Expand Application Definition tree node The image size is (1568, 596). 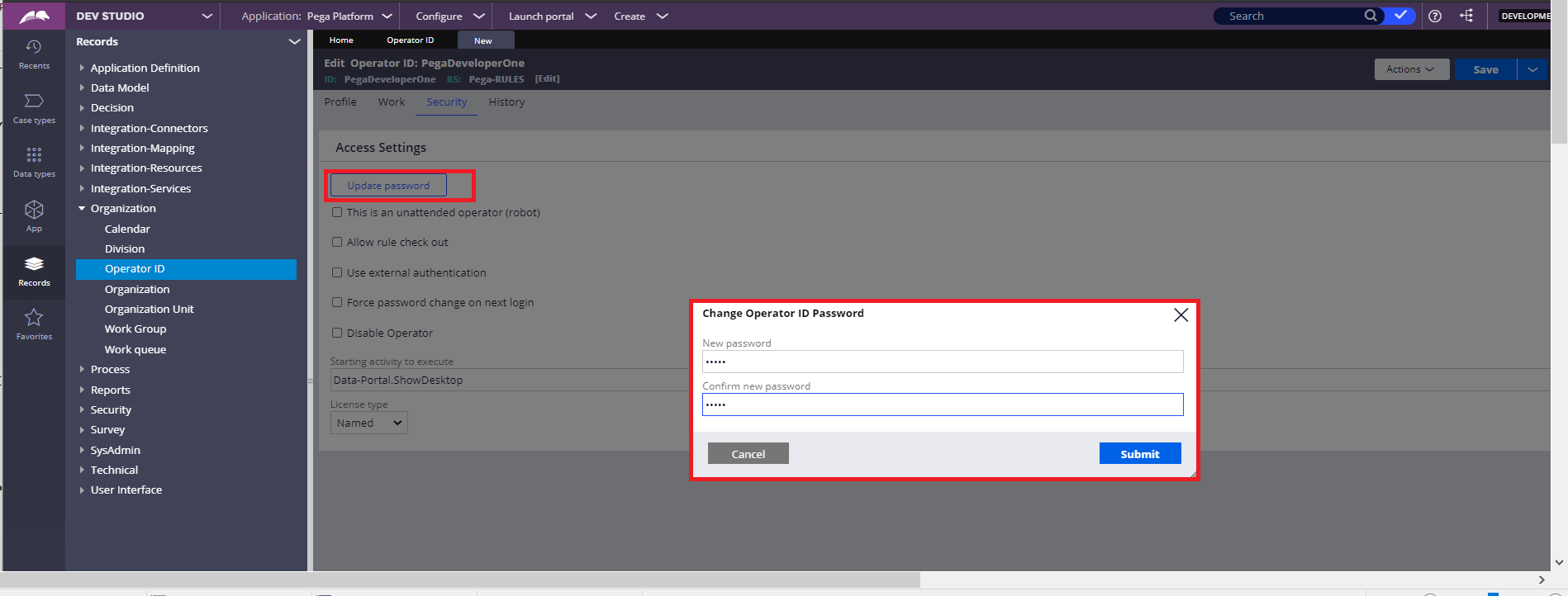[82, 68]
